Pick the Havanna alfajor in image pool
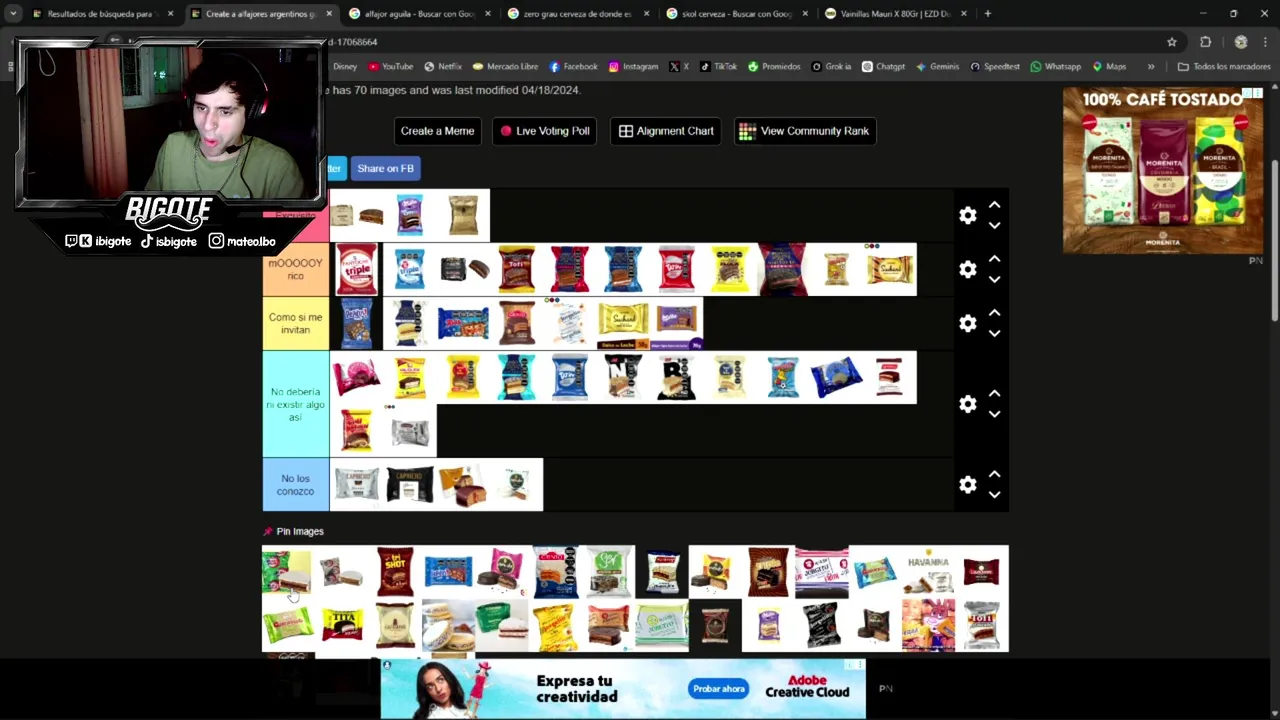1280x720 pixels. (928, 572)
